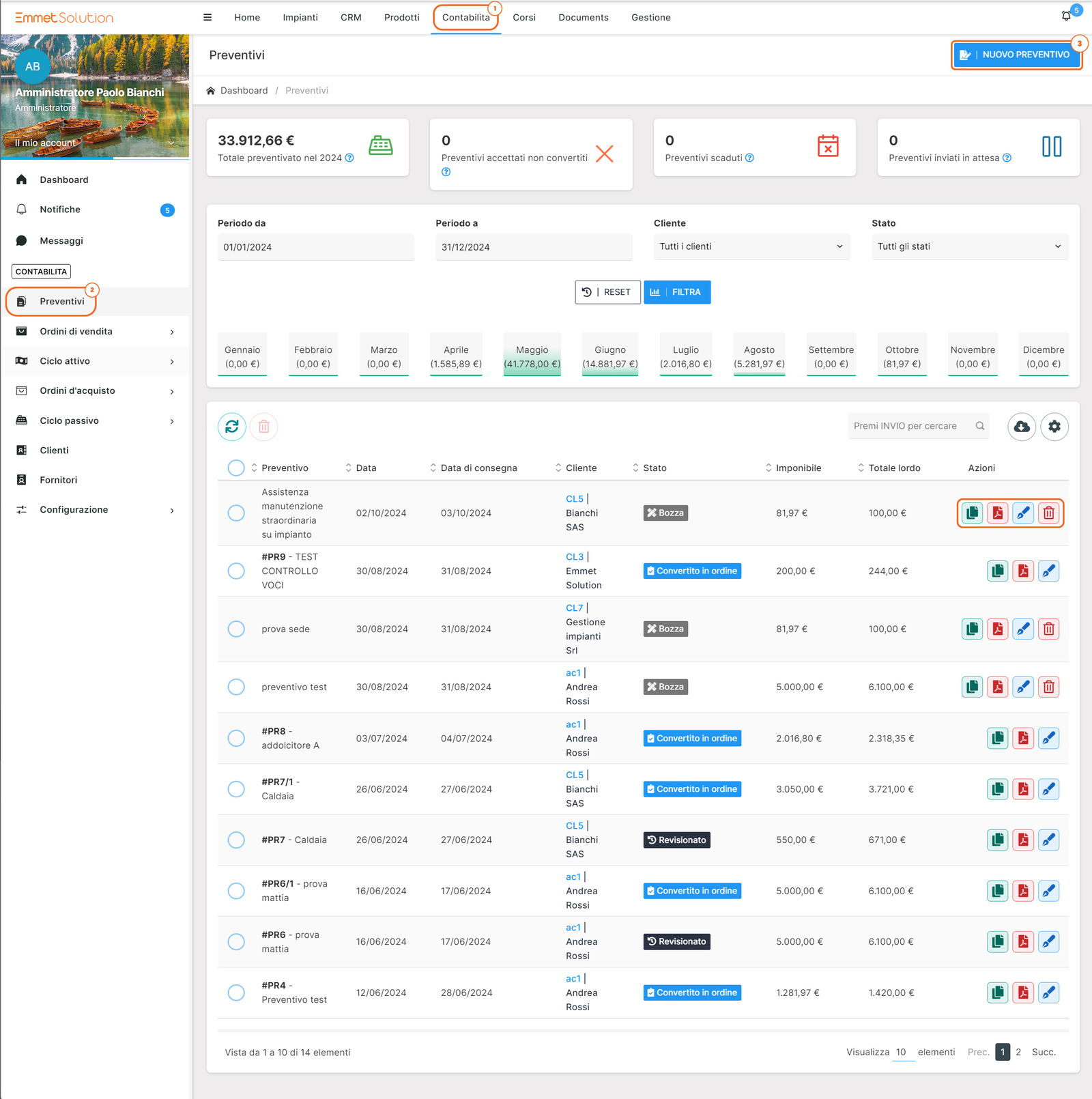This screenshot has width=1092, height=1099.
Task: Open the Stato dropdown filter
Action: [969, 246]
